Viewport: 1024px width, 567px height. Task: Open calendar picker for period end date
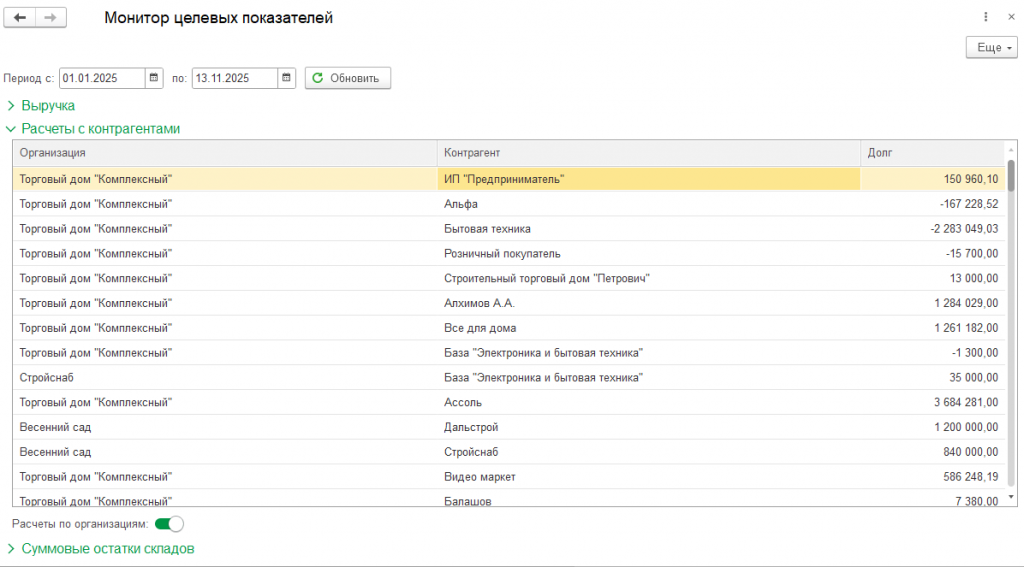point(287,78)
